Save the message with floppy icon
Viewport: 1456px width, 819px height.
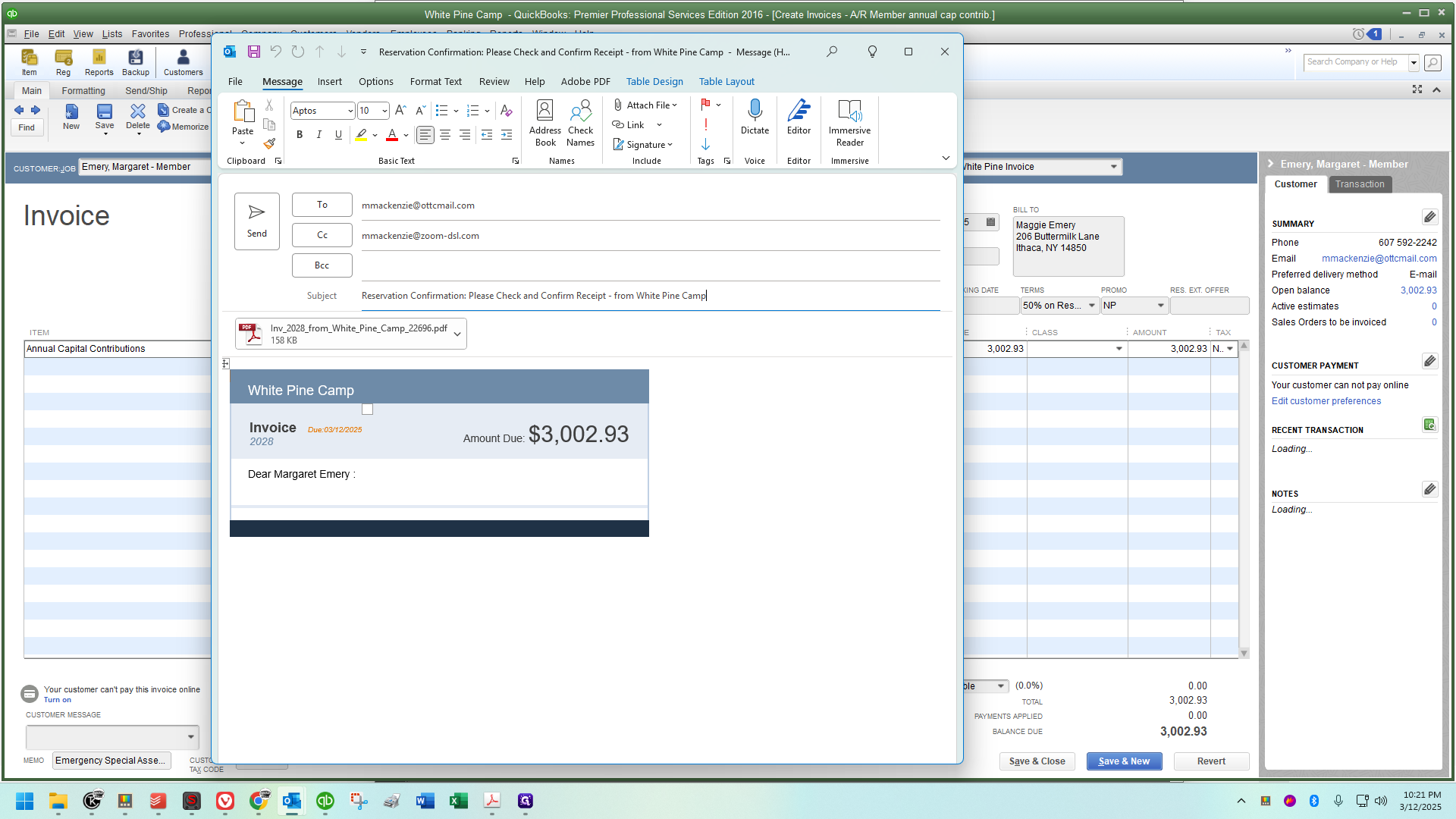254,52
